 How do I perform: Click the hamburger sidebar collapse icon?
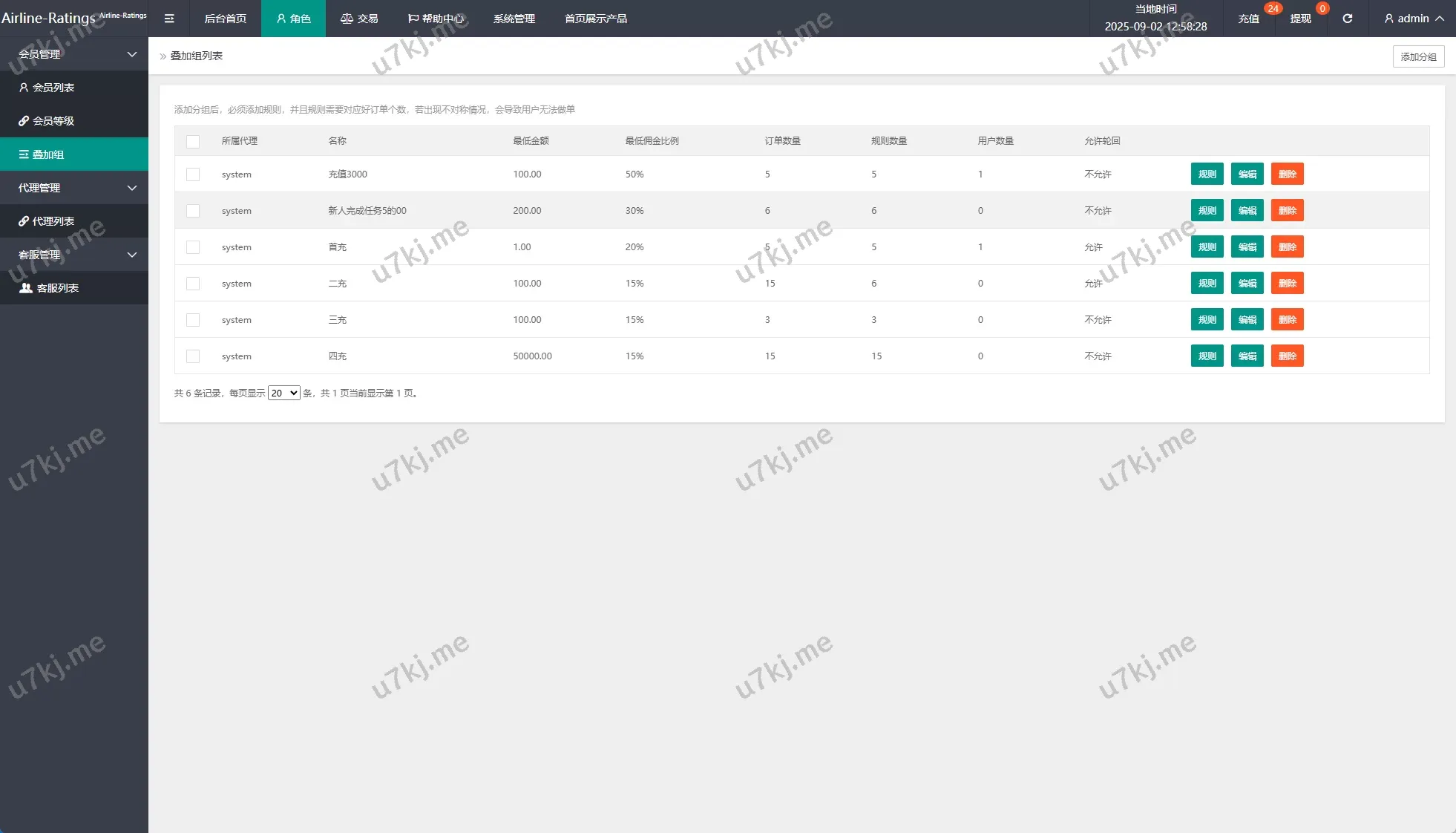coord(169,19)
